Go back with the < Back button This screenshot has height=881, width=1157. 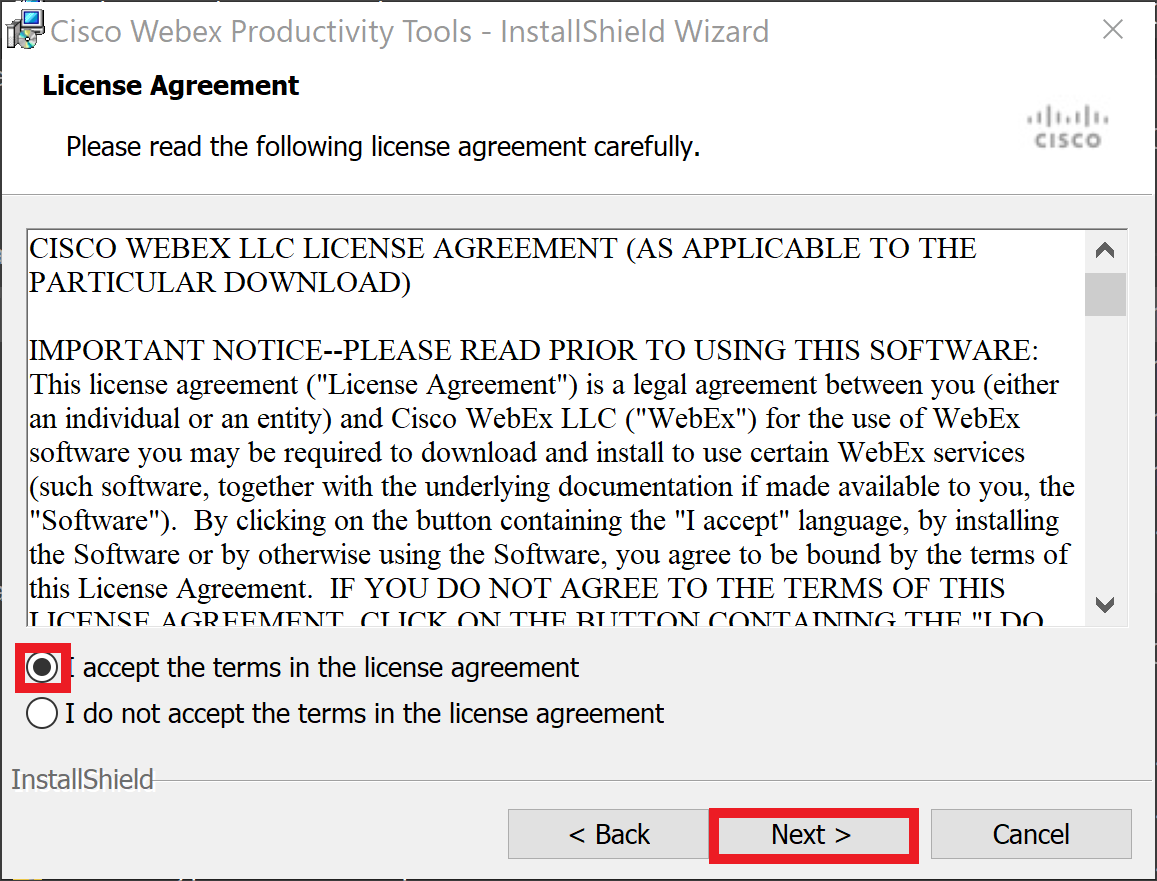point(609,835)
